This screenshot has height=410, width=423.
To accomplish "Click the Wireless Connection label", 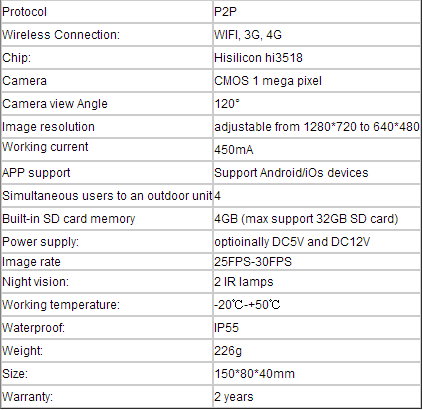I will 61,35.
